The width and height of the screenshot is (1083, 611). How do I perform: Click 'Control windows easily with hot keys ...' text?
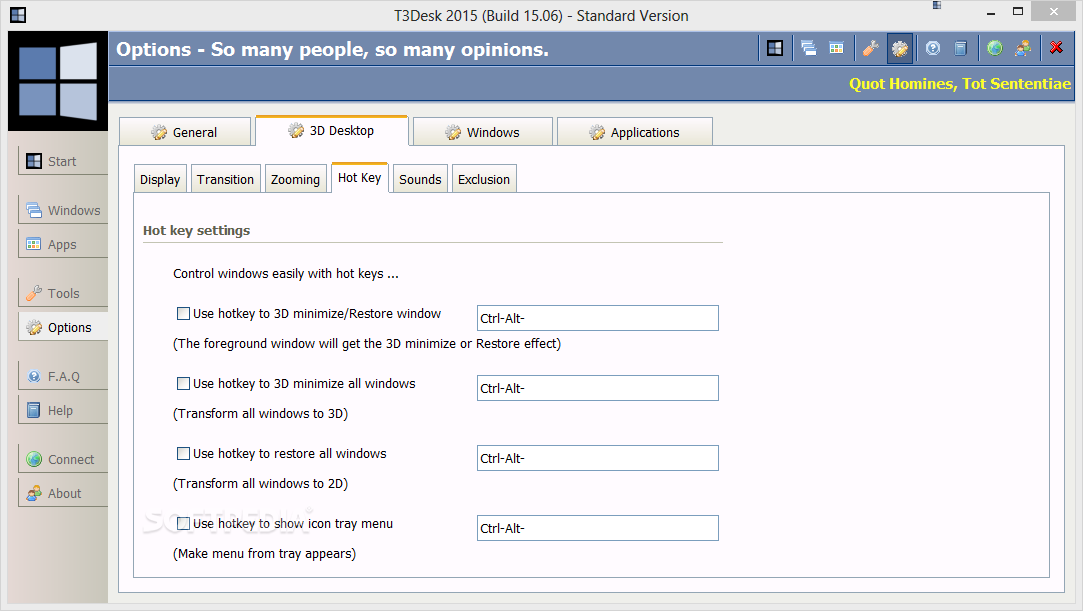point(285,273)
